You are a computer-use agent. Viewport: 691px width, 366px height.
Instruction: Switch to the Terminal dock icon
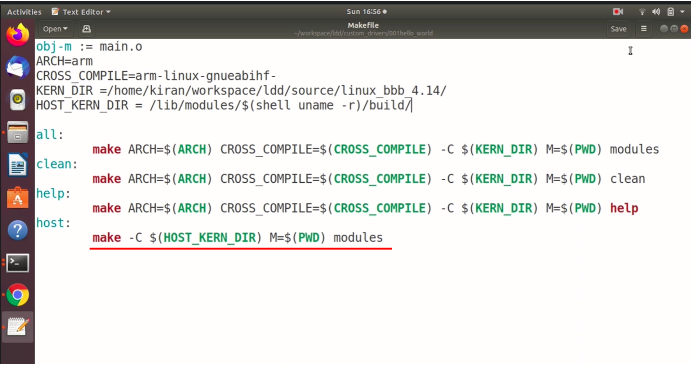[18, 262]
